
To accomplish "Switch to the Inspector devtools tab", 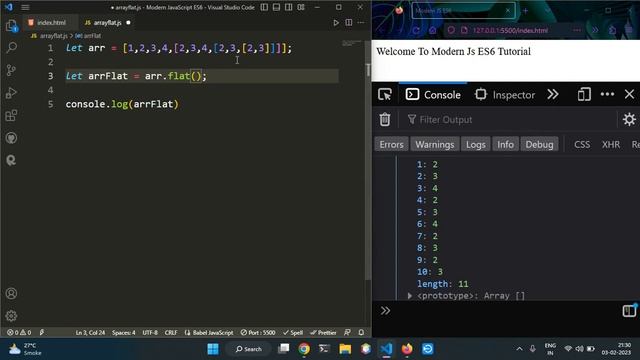I will [x=505, y=95].
